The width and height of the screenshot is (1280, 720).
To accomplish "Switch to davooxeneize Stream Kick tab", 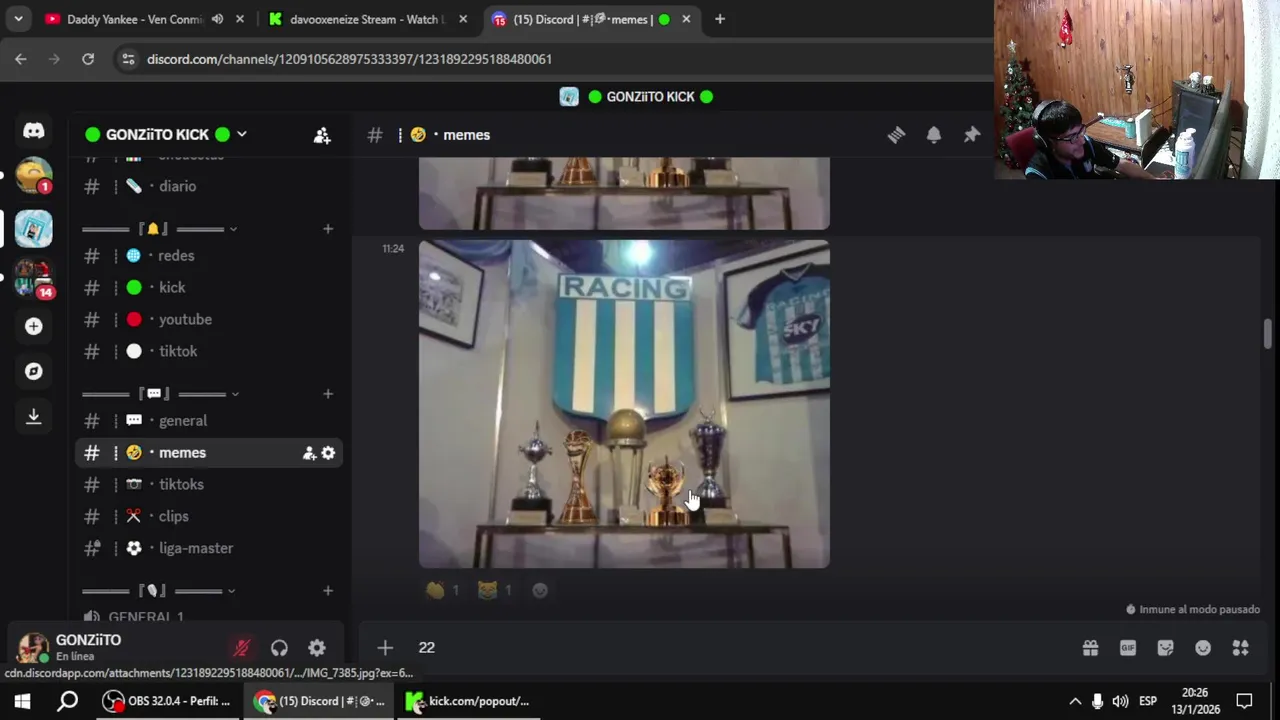I will (x=366, y=19).
